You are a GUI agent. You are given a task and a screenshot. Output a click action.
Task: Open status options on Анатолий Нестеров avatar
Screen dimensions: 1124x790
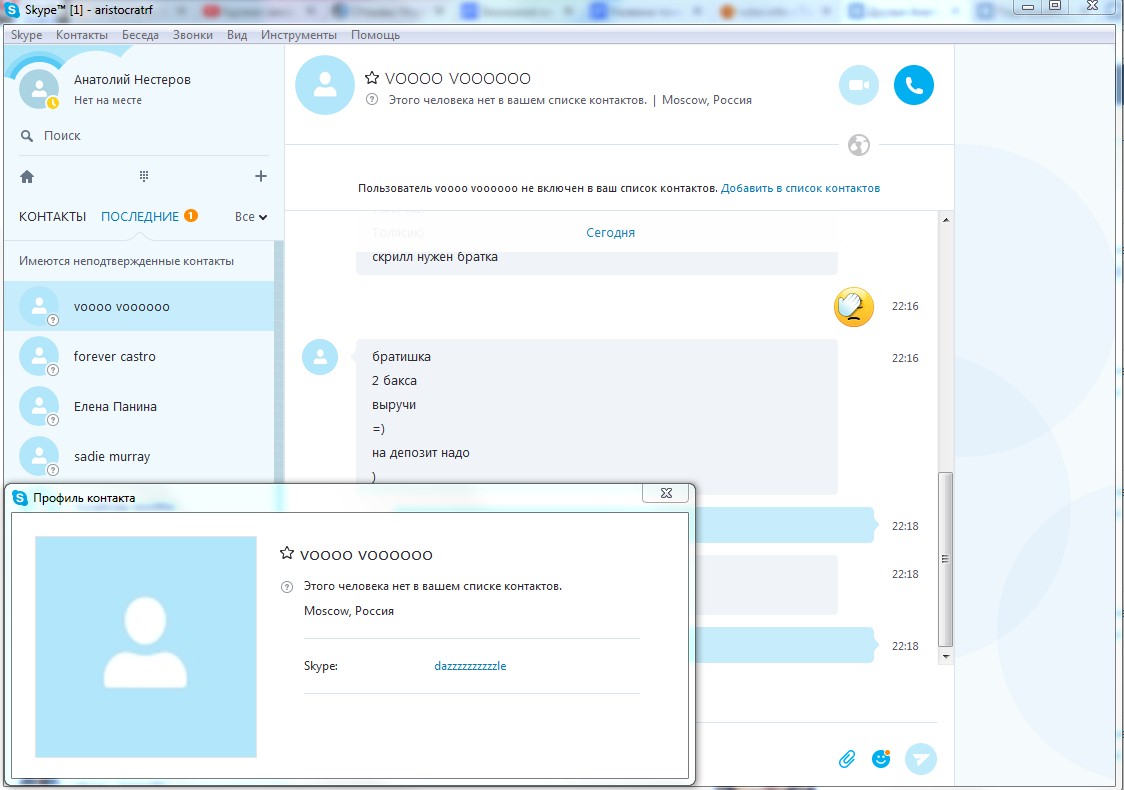coord(39,89)
